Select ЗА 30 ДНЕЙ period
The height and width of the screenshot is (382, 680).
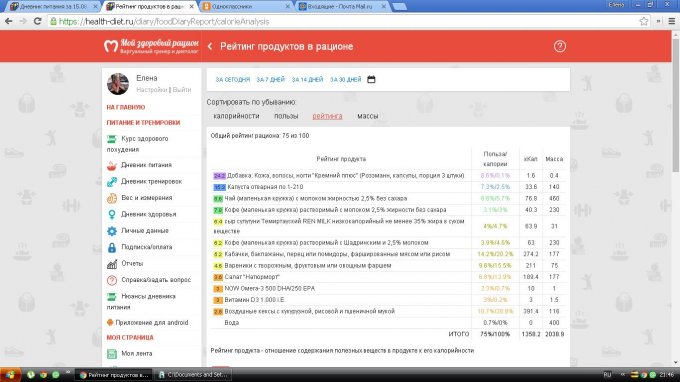pyautogui.click(x=346, y=80)
